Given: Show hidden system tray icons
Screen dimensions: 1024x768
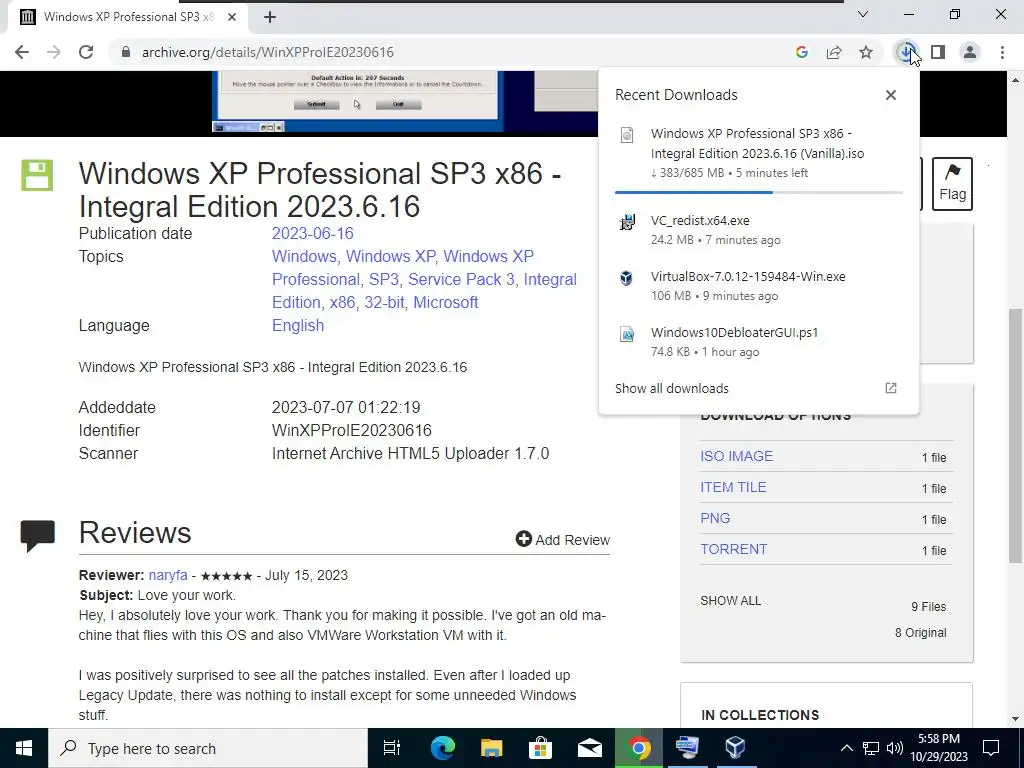Looking at the screenshot, I should [x=846, y=748].
